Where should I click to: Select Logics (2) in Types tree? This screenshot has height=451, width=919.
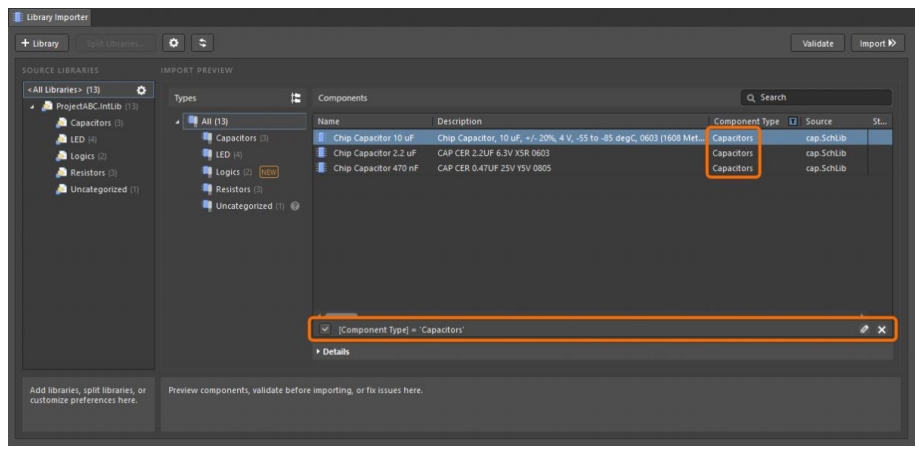point(233,172)
